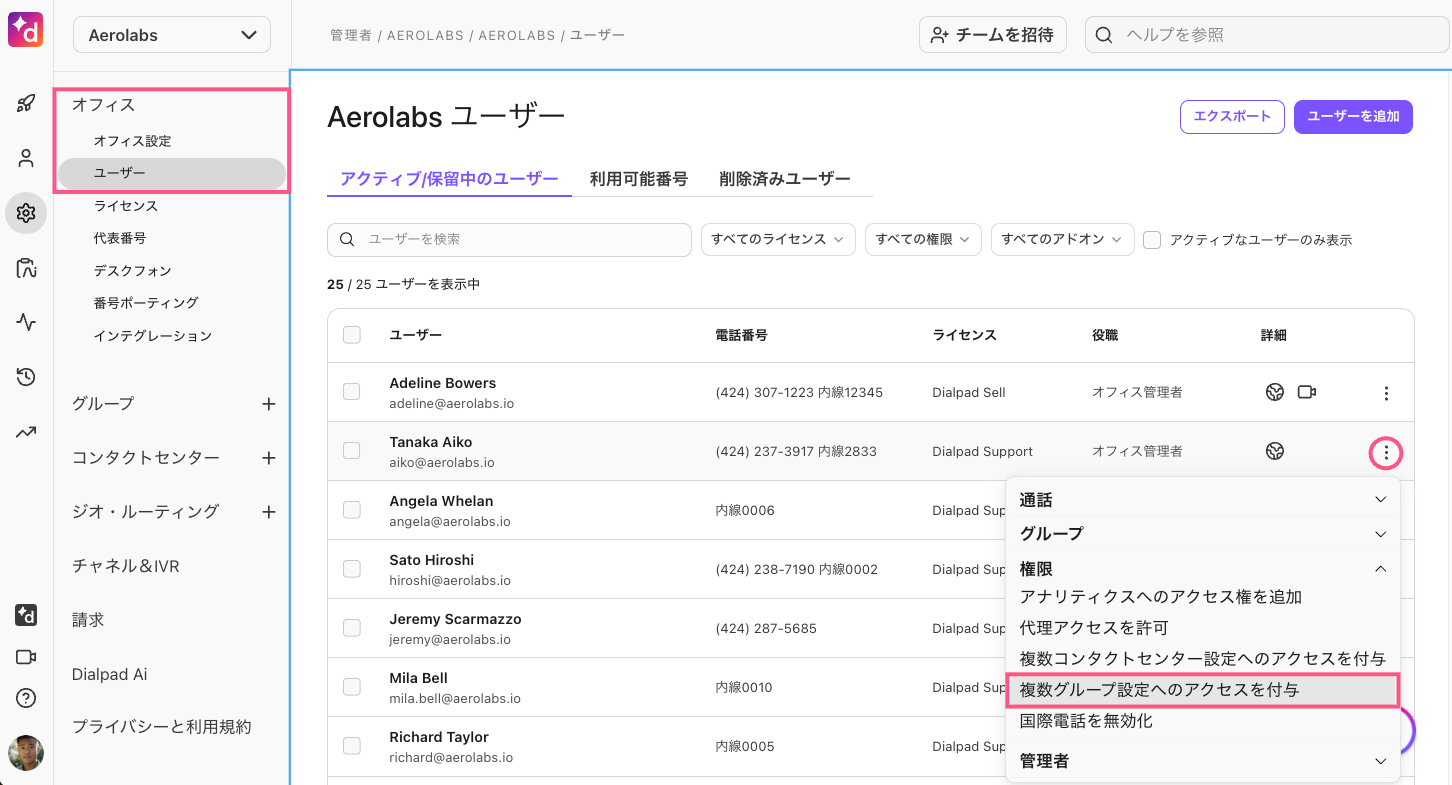Collapse the 権限 section in context menu
1452x785 pixels.
coord(1203,569)
